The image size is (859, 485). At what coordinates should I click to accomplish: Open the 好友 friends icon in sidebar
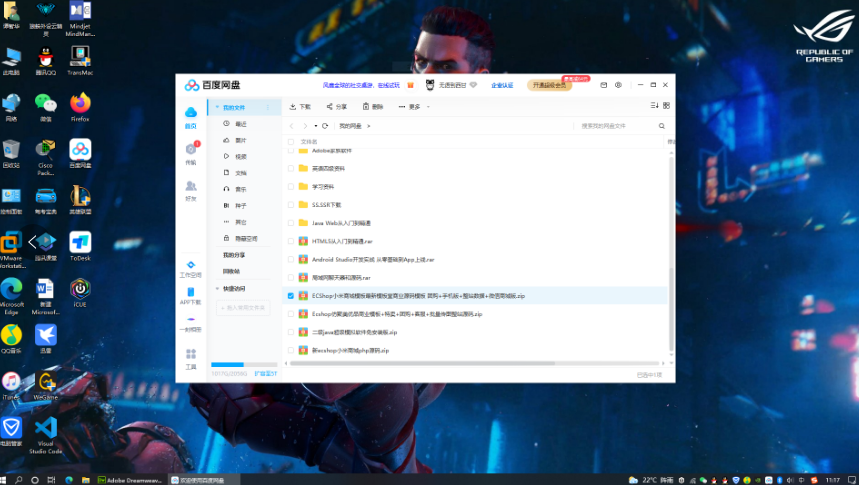[191, 186]
